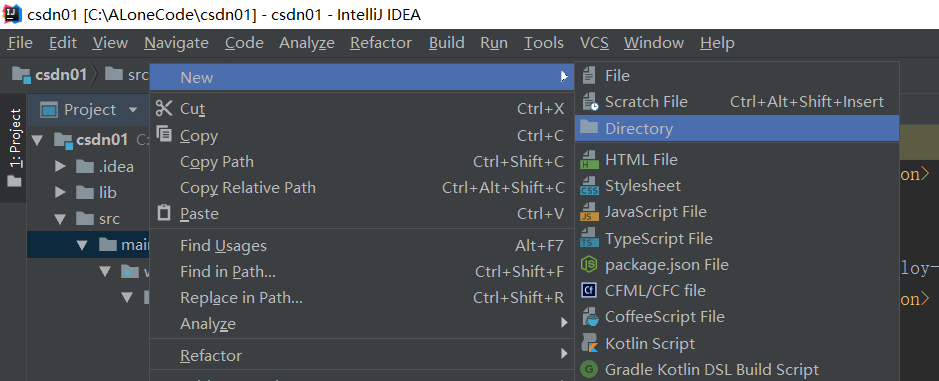
Task: Select the lib folder in tree
Action: click(x=97, y=193)
